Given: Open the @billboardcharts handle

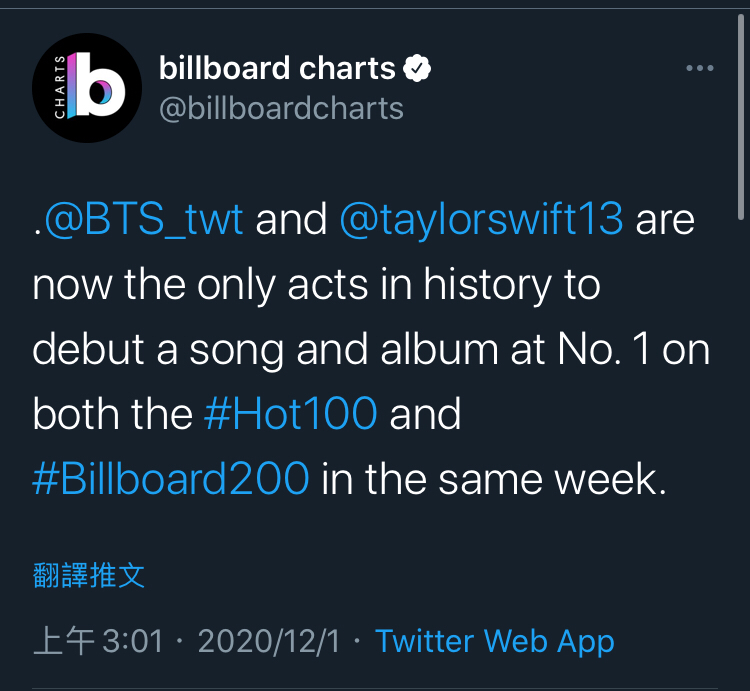Looking at the screenshot, I should 281,109.
